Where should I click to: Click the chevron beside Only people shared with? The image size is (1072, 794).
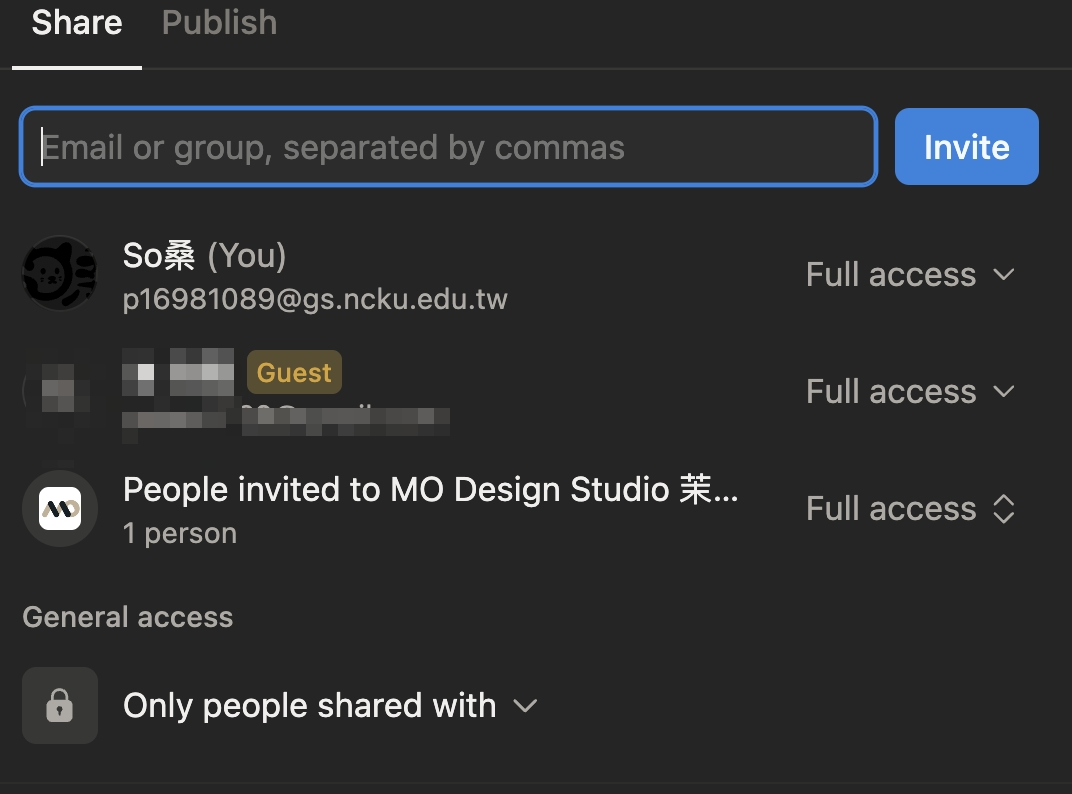525,706
